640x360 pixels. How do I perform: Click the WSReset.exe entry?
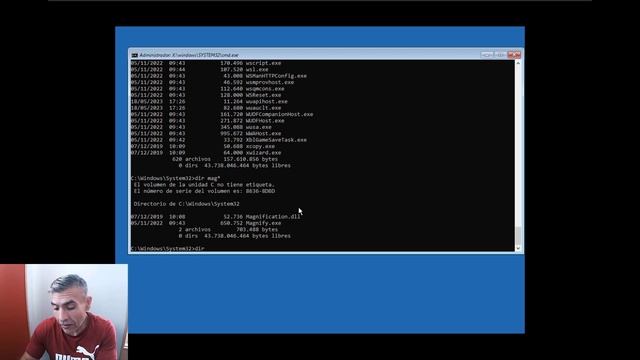263,95
